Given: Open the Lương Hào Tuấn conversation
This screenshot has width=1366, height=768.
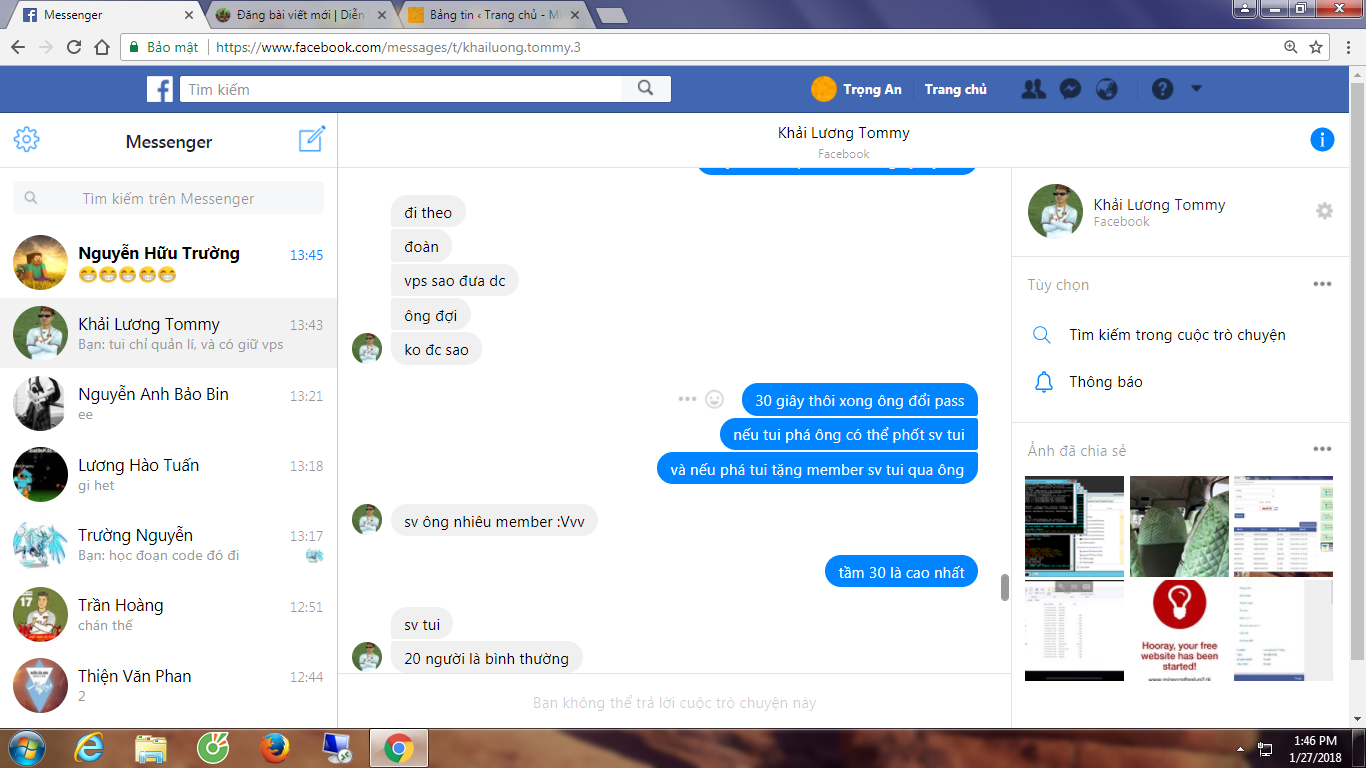Looking at the screenshot, I should click(x=168, y=474).
